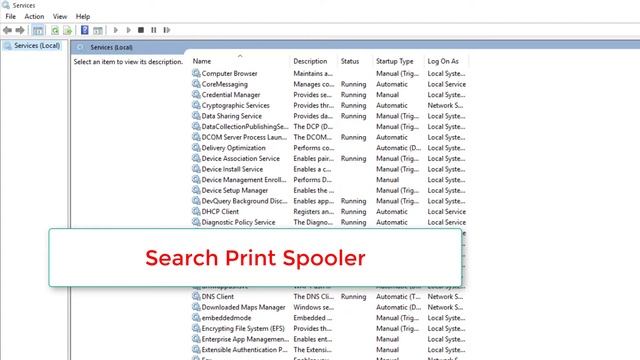
Task: Click the Show/Hide Action Pane toolbar icon
Action: pyautogui.click(x=98, y=30)
